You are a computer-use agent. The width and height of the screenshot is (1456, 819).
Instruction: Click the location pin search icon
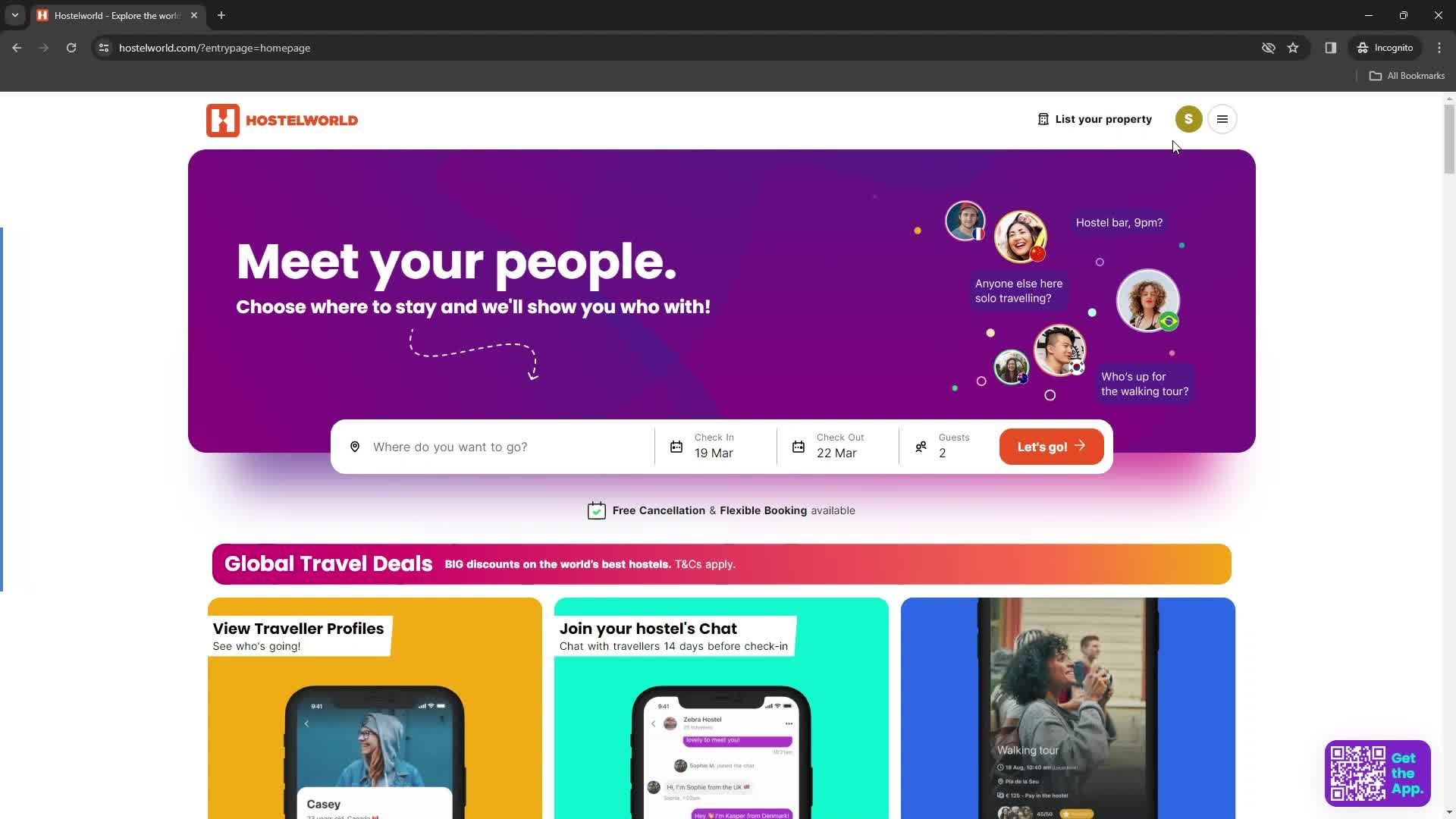point(355,446)
